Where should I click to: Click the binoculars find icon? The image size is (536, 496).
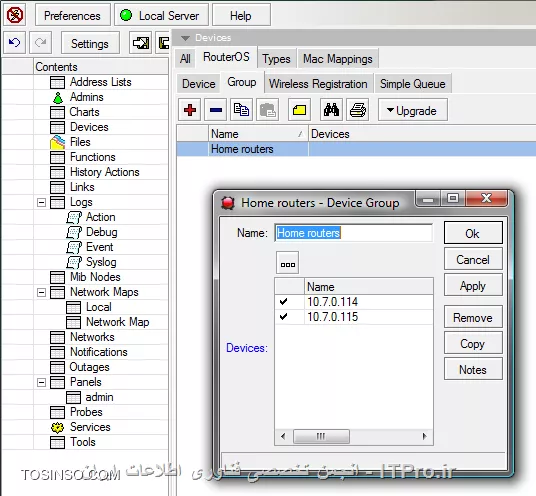point(332,110)
